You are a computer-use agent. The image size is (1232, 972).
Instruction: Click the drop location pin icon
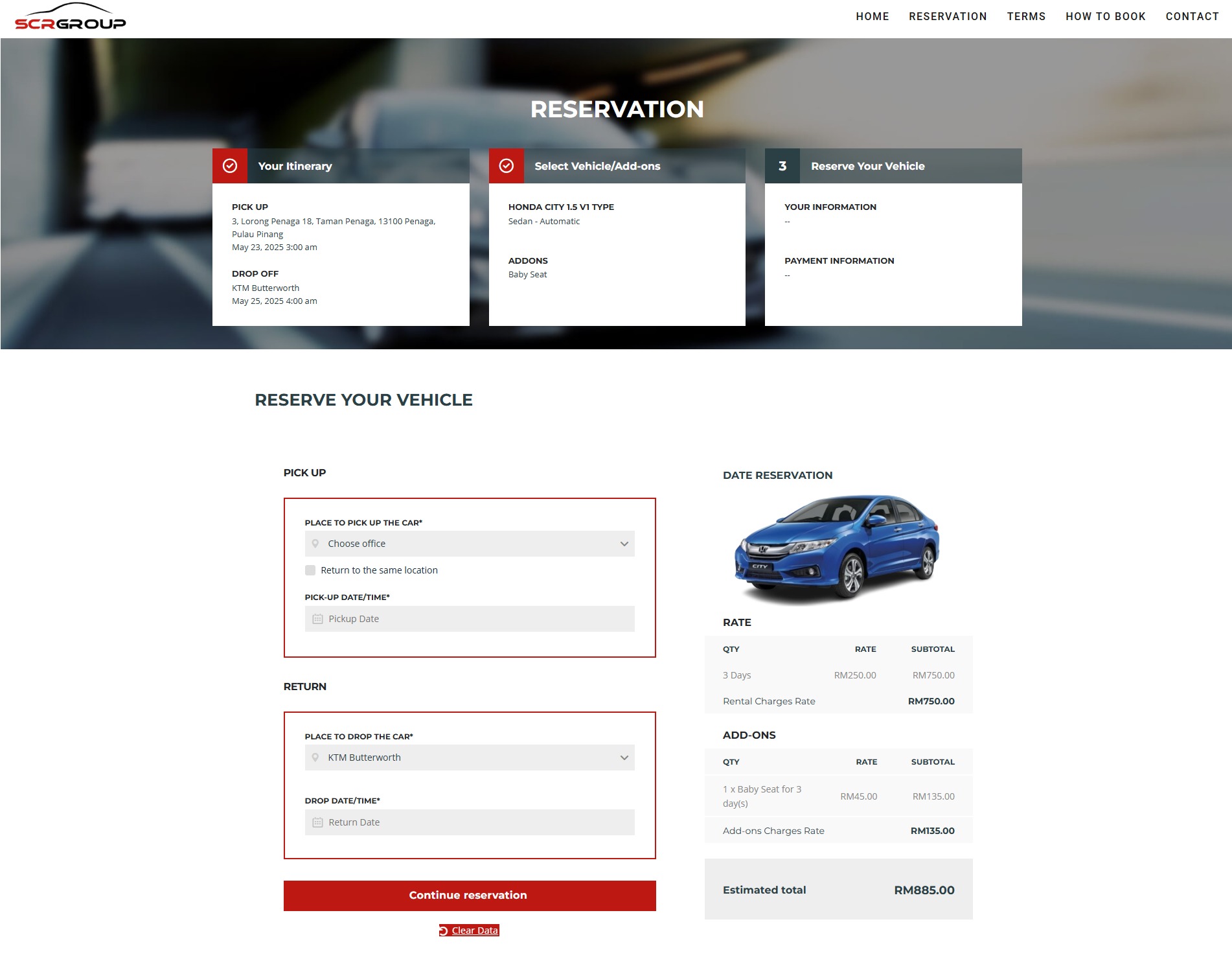[315, 758]
